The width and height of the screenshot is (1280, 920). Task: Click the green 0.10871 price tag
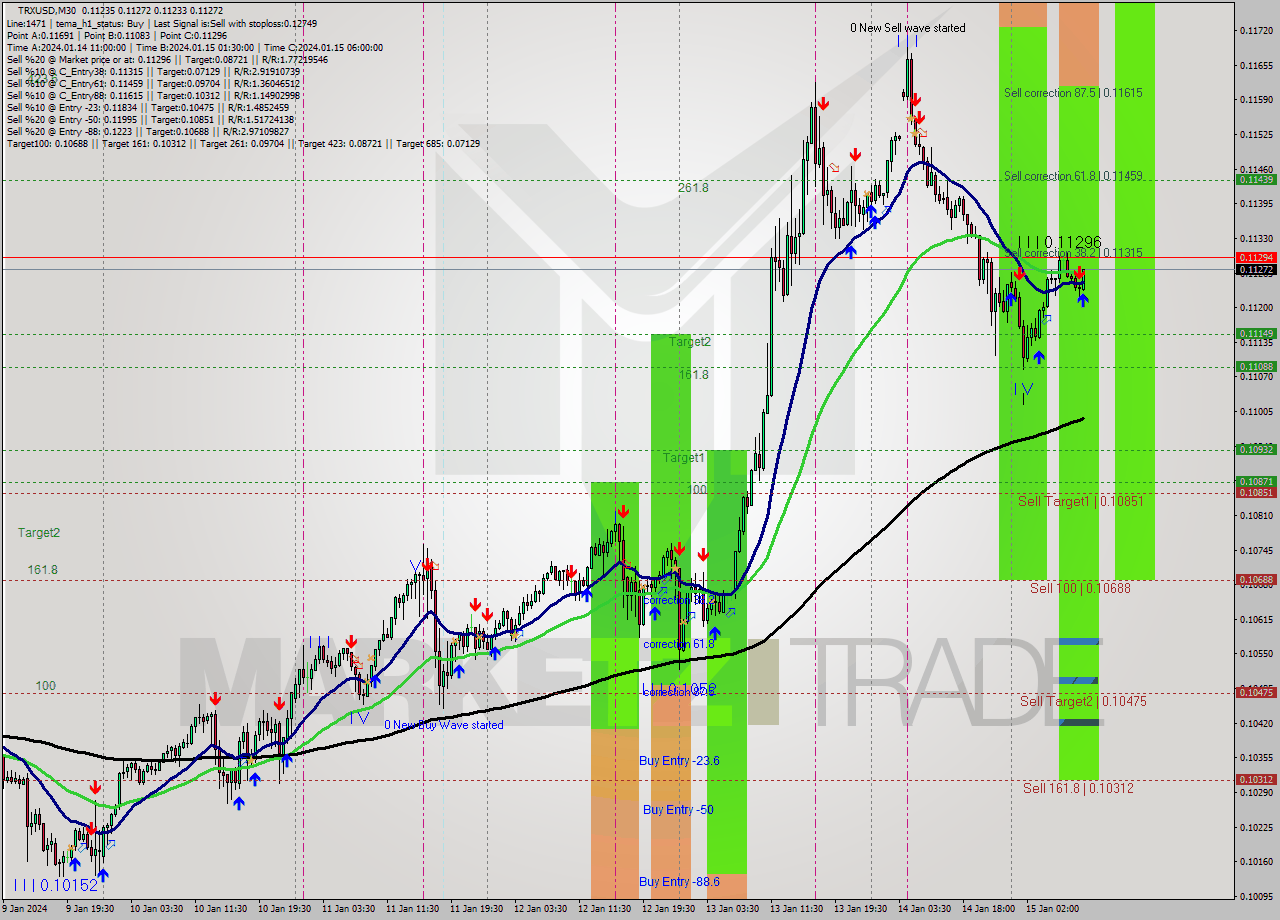pyautogui.click(x=1256, y=482)
